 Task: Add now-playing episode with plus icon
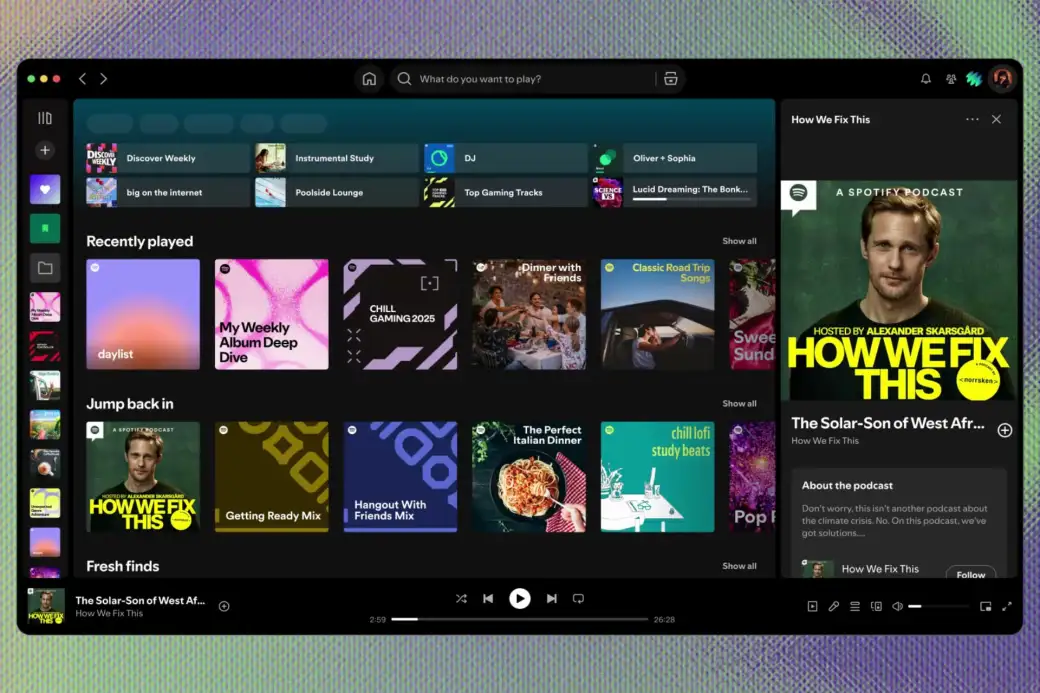(x=224, y=606)
